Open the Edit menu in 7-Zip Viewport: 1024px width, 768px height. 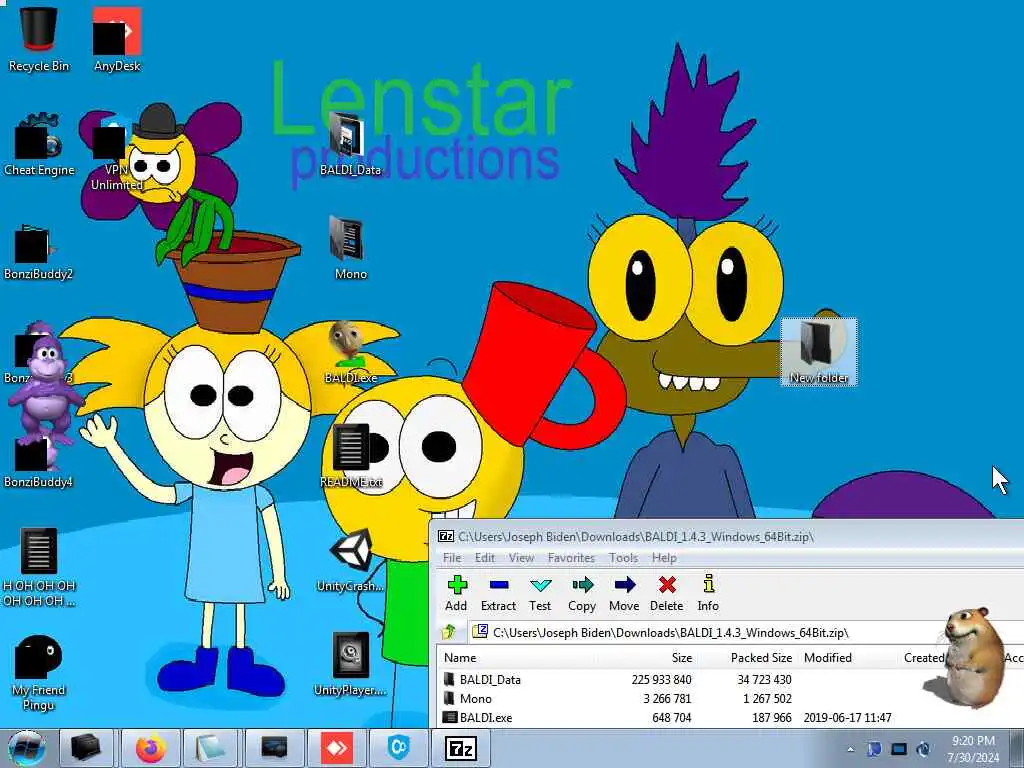point(485,558)
